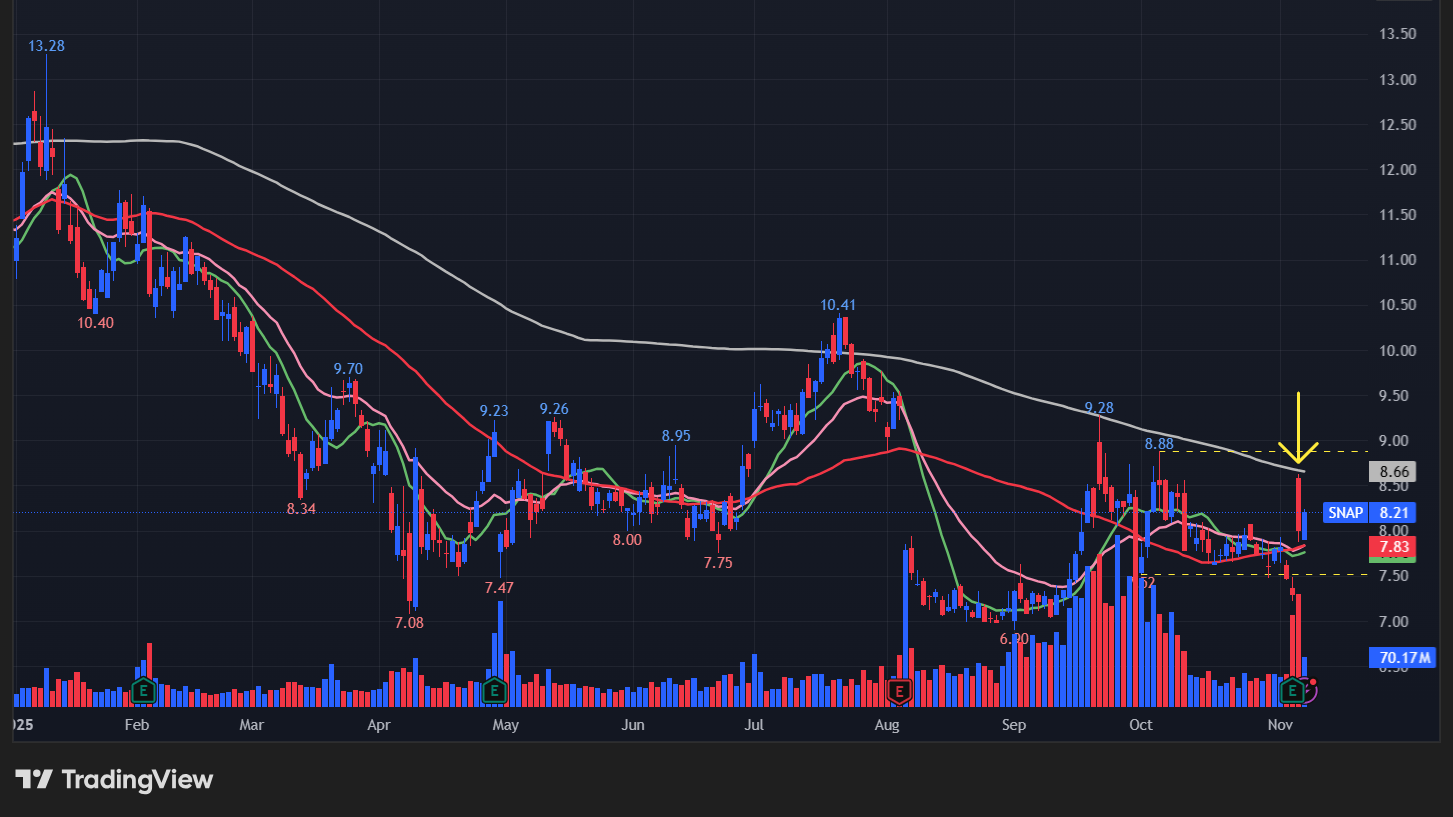This screenshot has height=817, width=1453.
Task: Click the 10.41 July peak label
Action: click(838, 305)
